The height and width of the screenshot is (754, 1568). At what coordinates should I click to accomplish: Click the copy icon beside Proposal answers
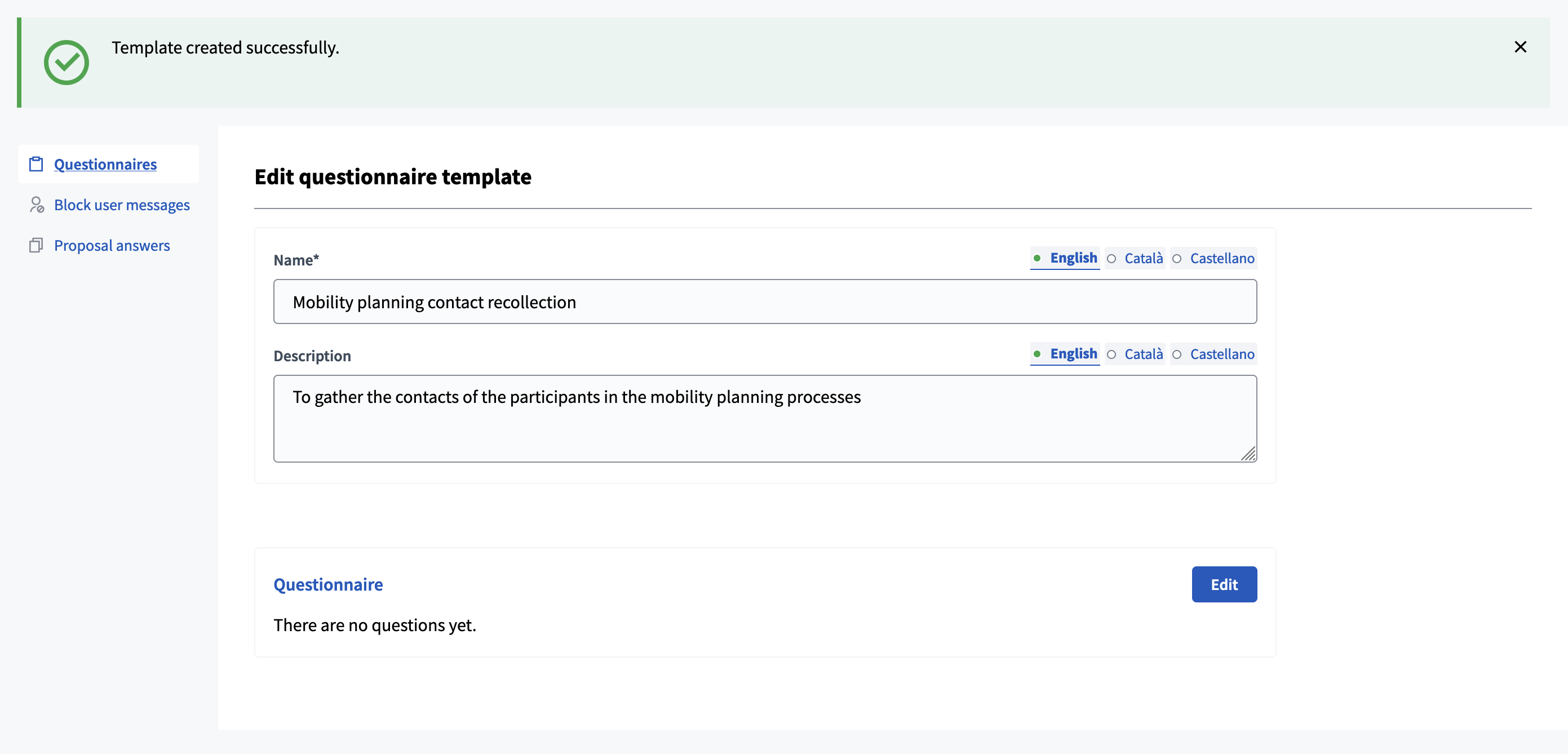[37, 245]
